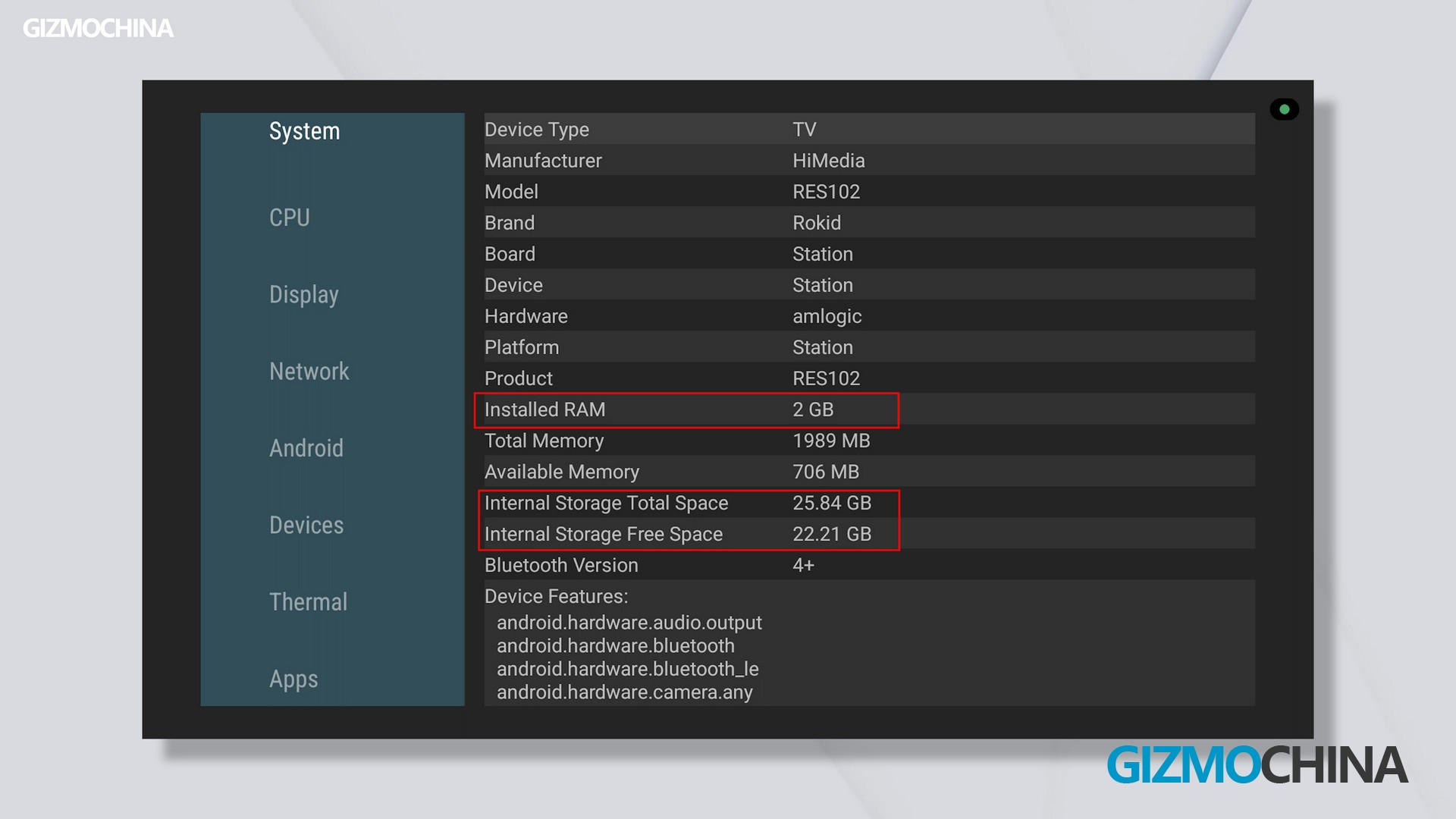
Task: Select the Product label
Action: pyautogui.click(x=519, y=378)
